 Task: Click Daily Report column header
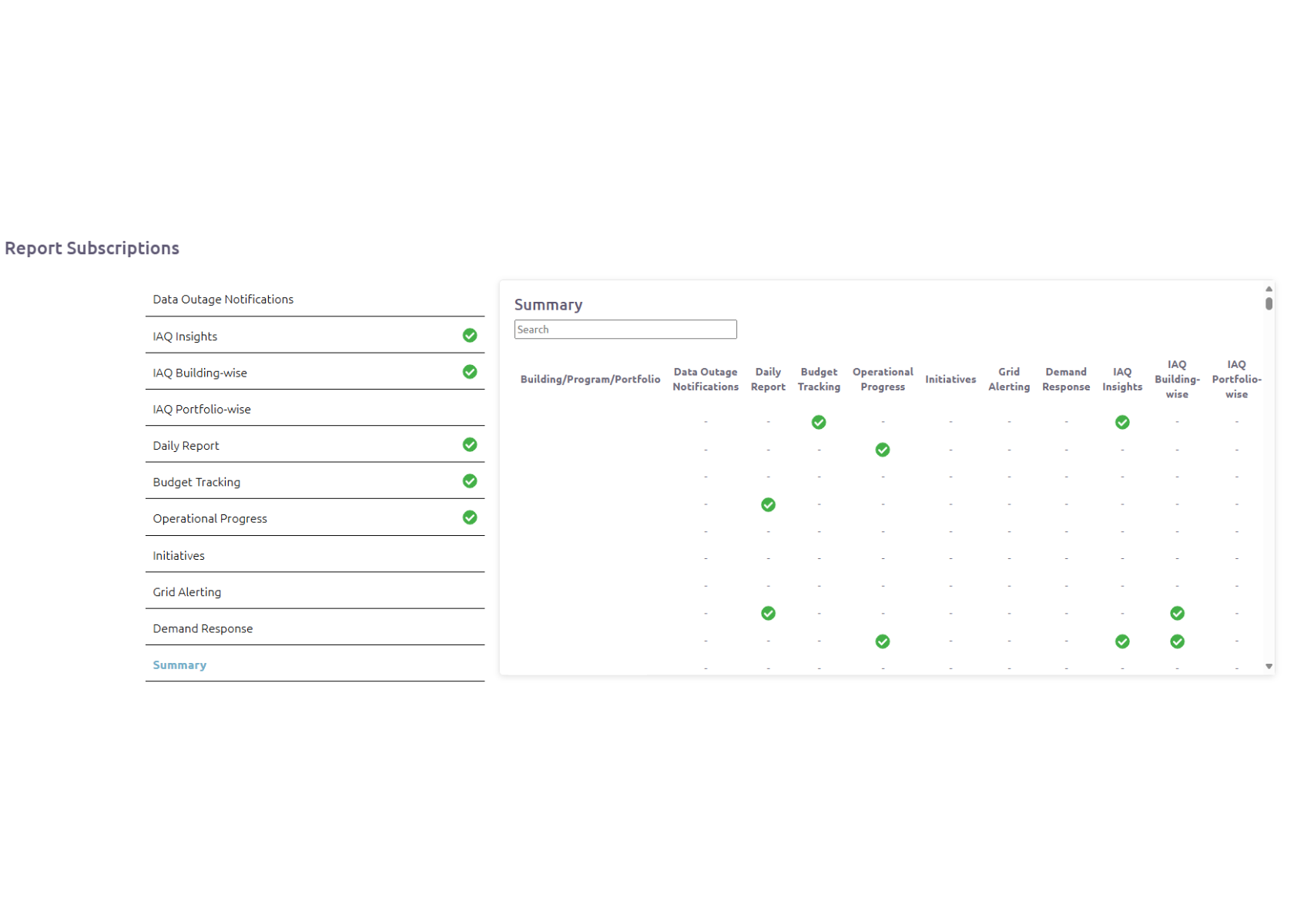click(768, 379)
